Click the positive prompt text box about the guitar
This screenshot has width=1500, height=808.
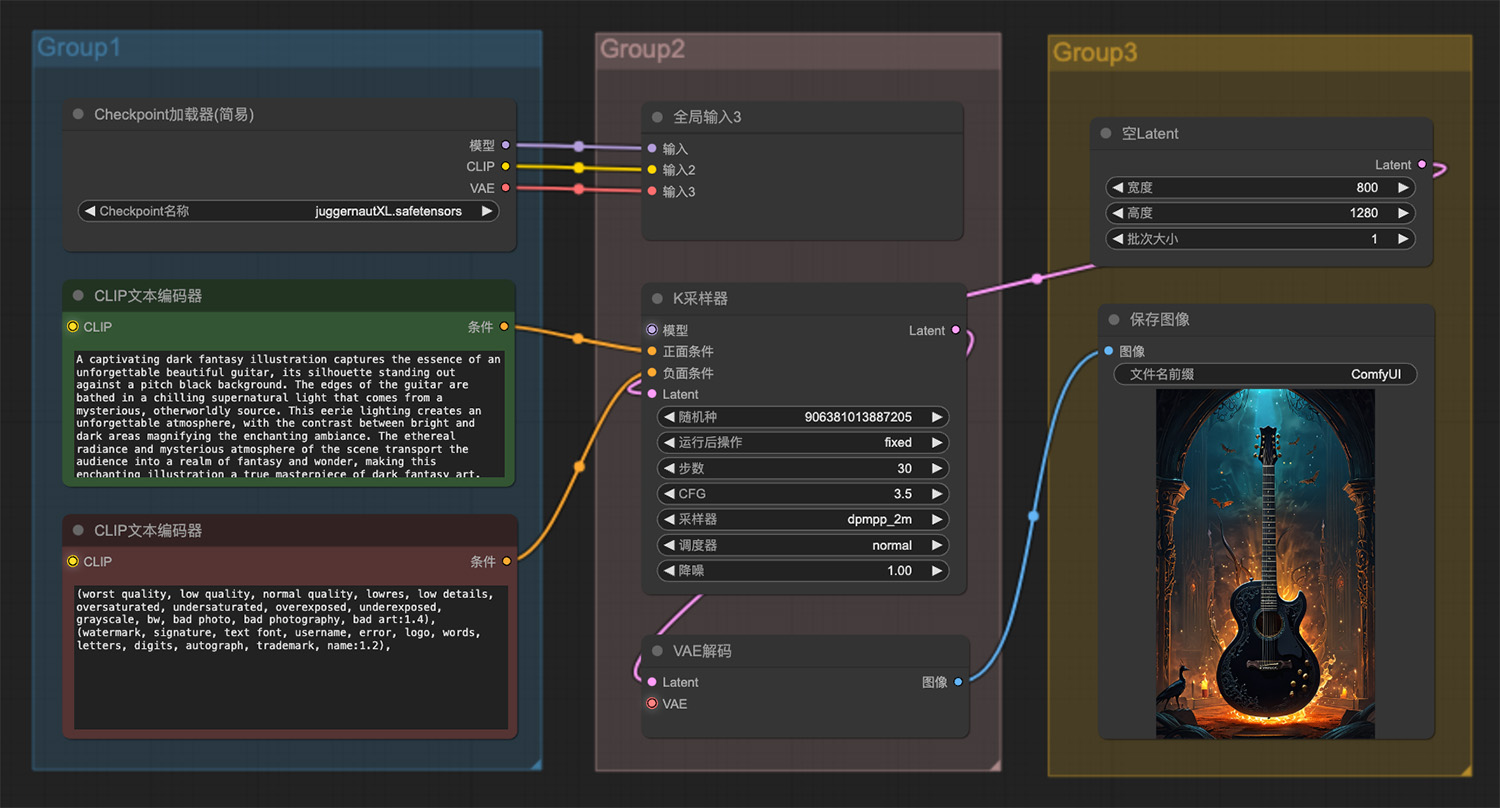(x=290, y=414)
